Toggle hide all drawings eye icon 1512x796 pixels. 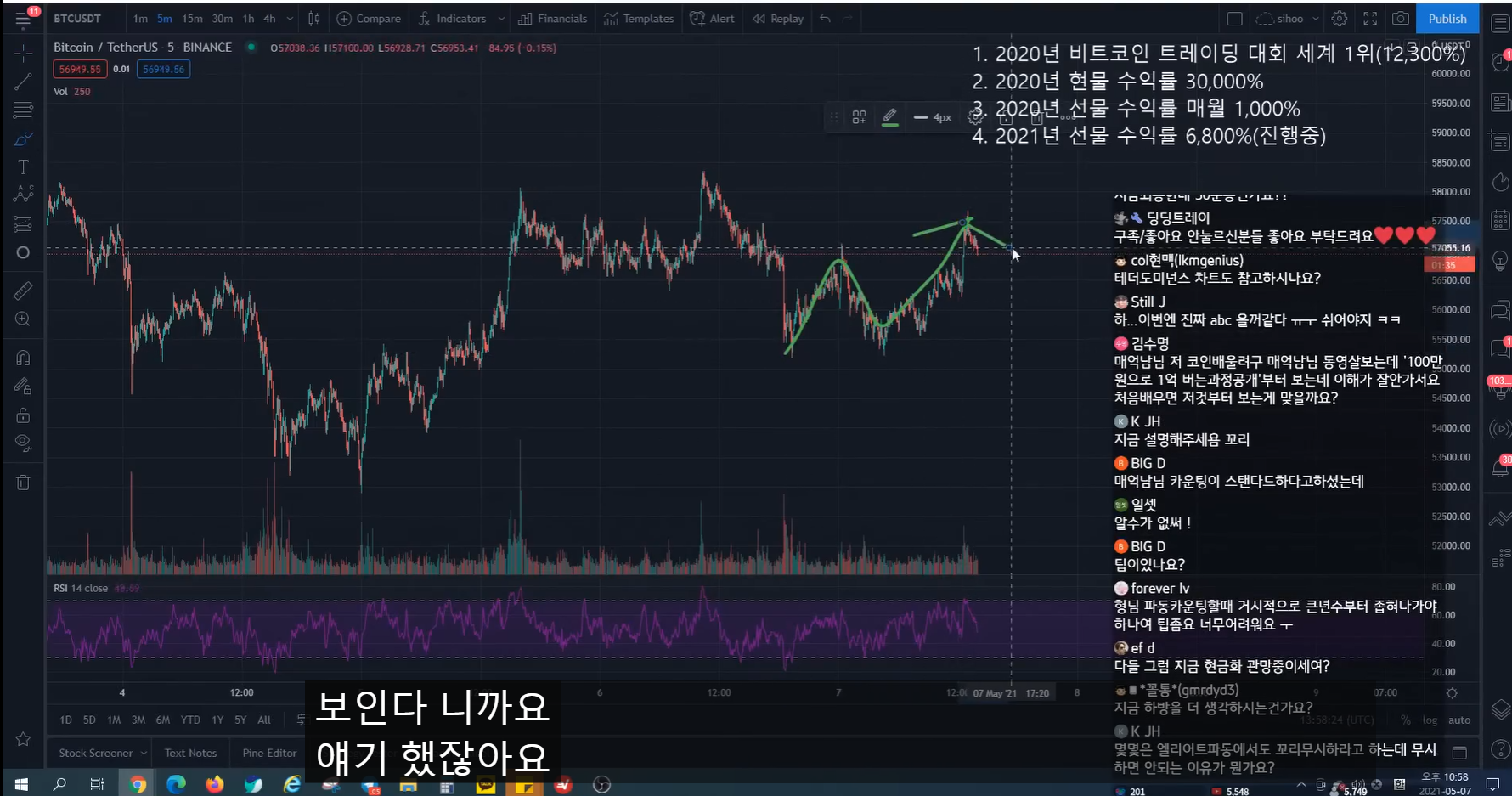click(23, 443)
